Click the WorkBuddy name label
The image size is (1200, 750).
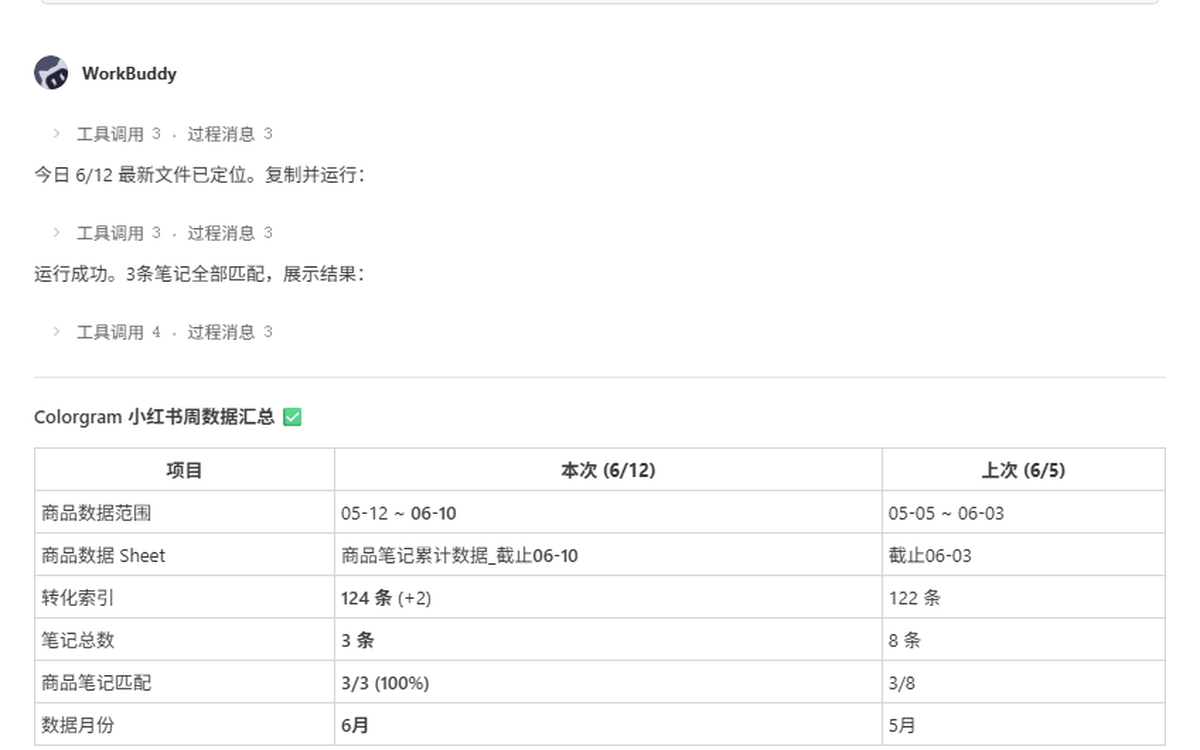pyautogui.click(x=129, y=74)
